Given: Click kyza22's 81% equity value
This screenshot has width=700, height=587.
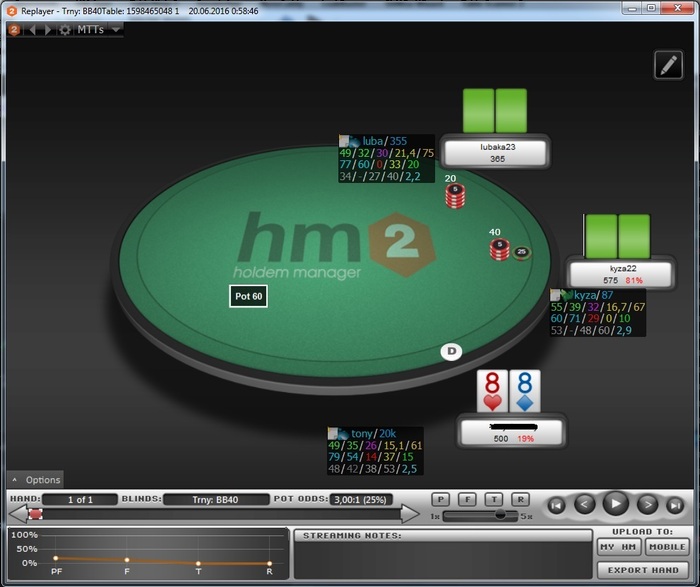Looking at the screenshot, I should (x=634, y=280).
